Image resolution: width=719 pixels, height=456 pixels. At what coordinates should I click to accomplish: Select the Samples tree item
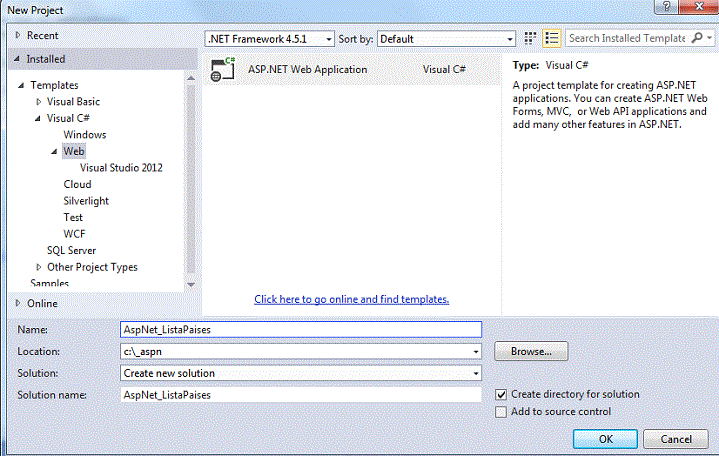[x=50, y=283]
